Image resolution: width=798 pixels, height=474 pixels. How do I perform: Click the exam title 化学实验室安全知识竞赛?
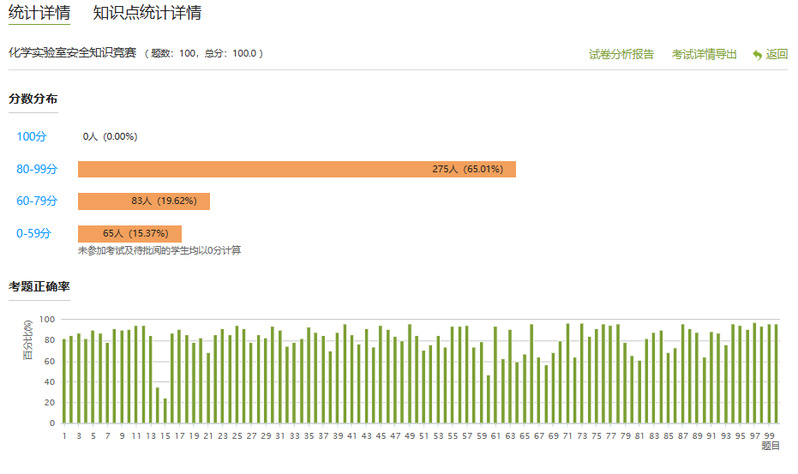pyautogui.click(x=73, y=53)
